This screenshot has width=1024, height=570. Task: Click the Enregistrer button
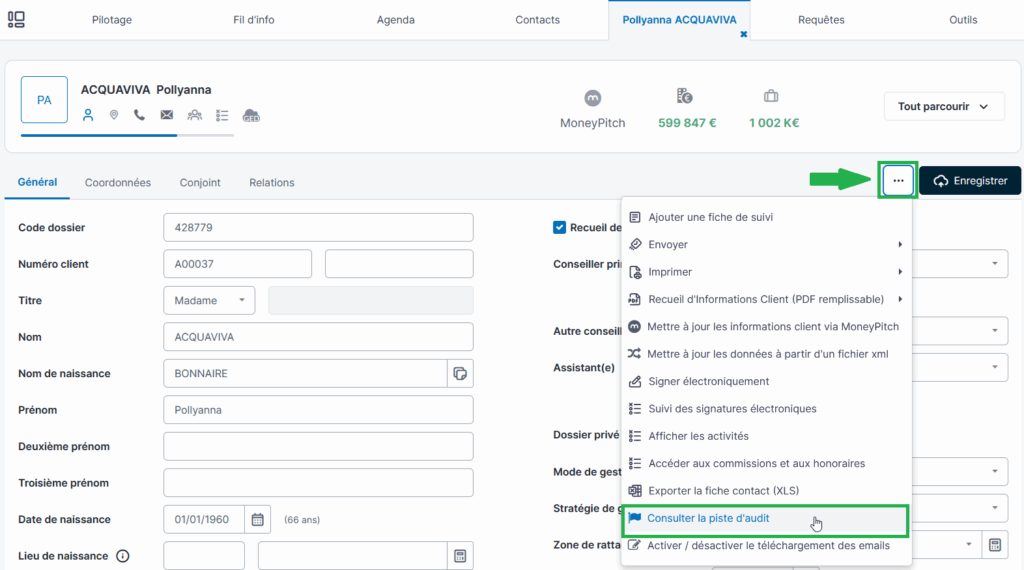(970, 181)
